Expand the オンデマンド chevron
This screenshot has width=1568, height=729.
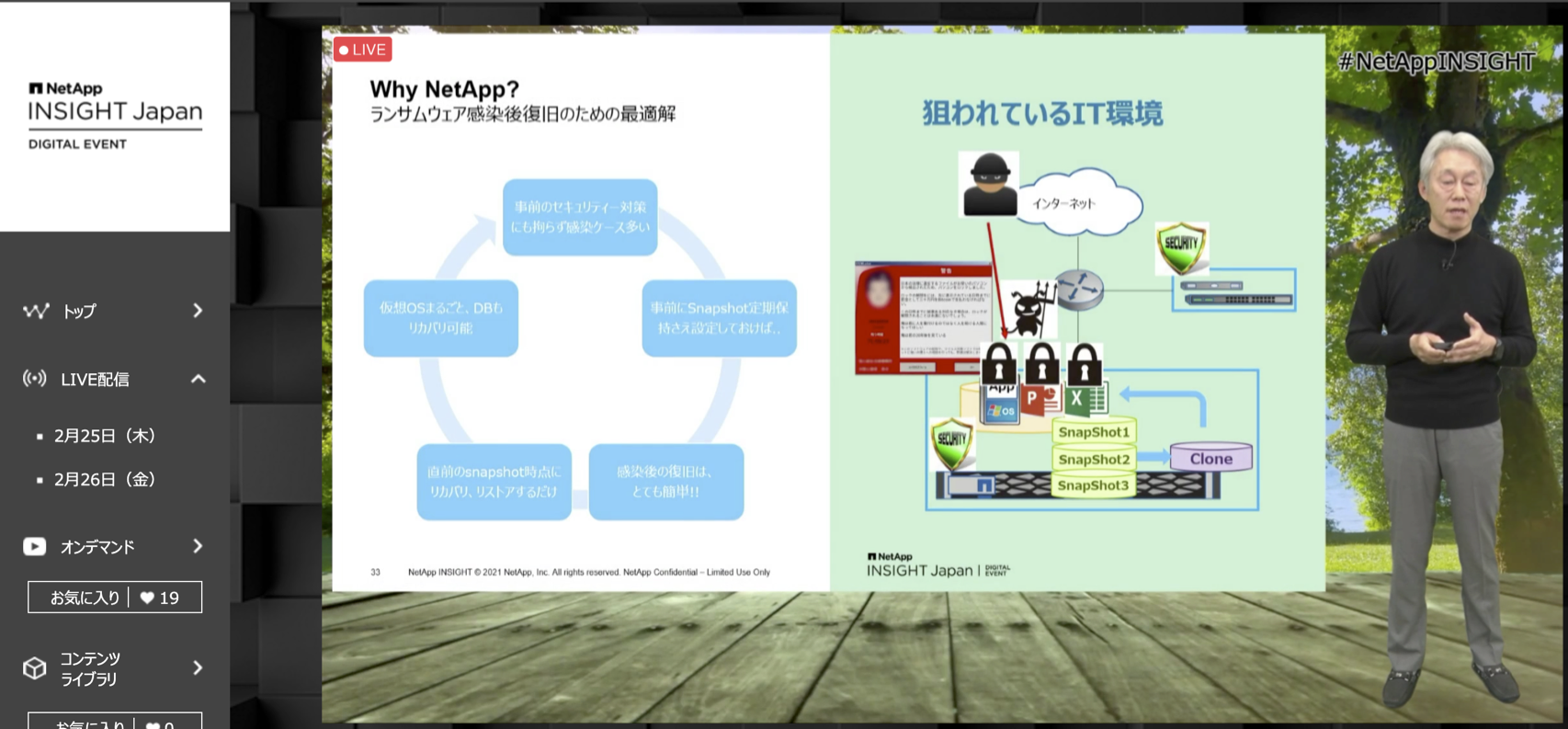click(198, 546)
